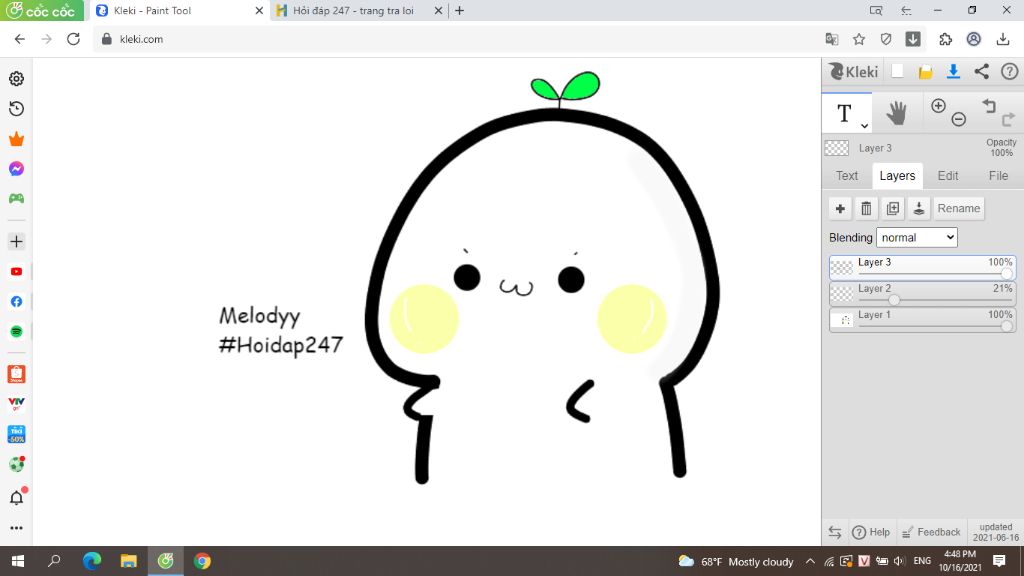
Task: Flip the panel side with the swap arrows
Action: click(x=835, y=532)
